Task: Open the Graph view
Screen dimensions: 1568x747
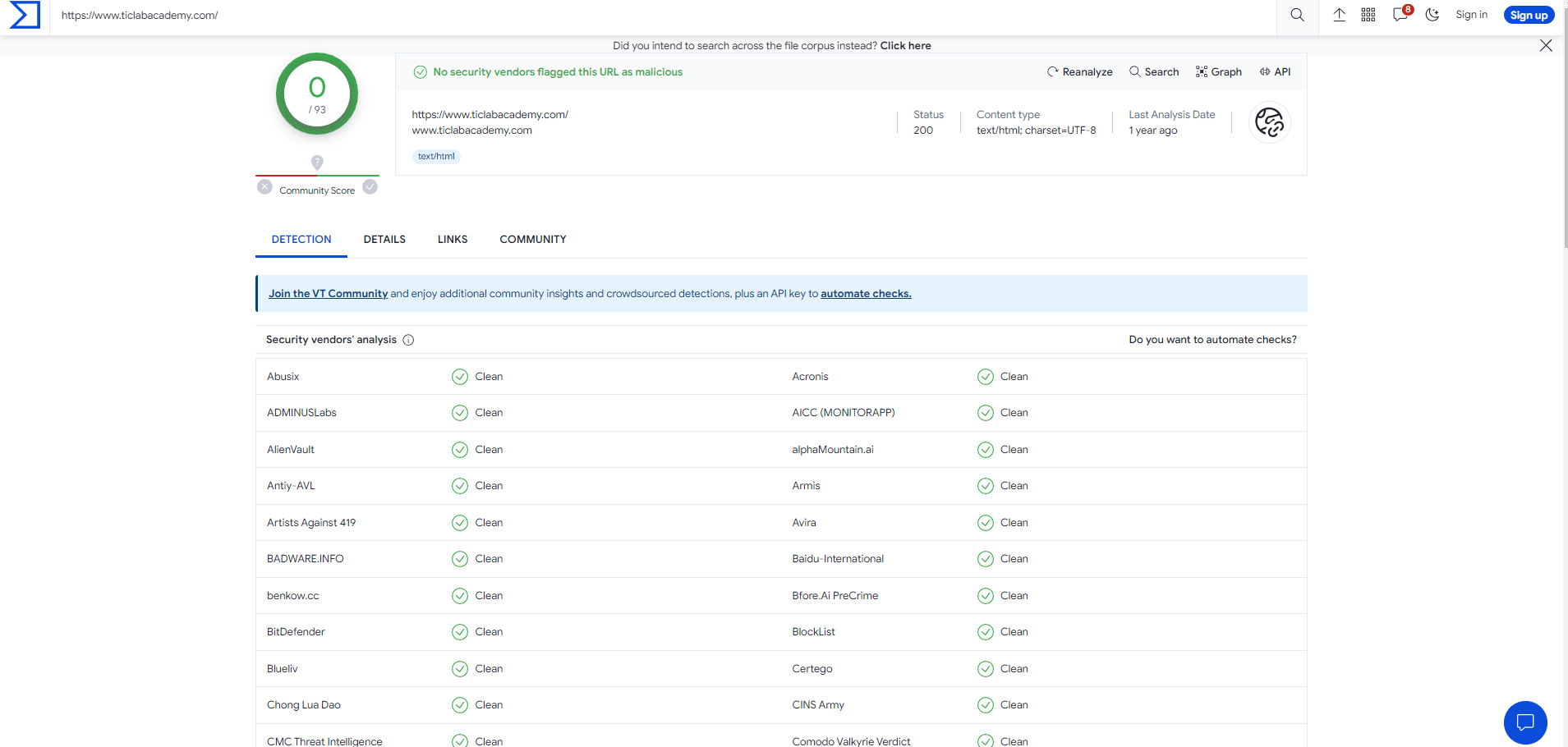Action: pyautogui.click(x=1218, y=72)
